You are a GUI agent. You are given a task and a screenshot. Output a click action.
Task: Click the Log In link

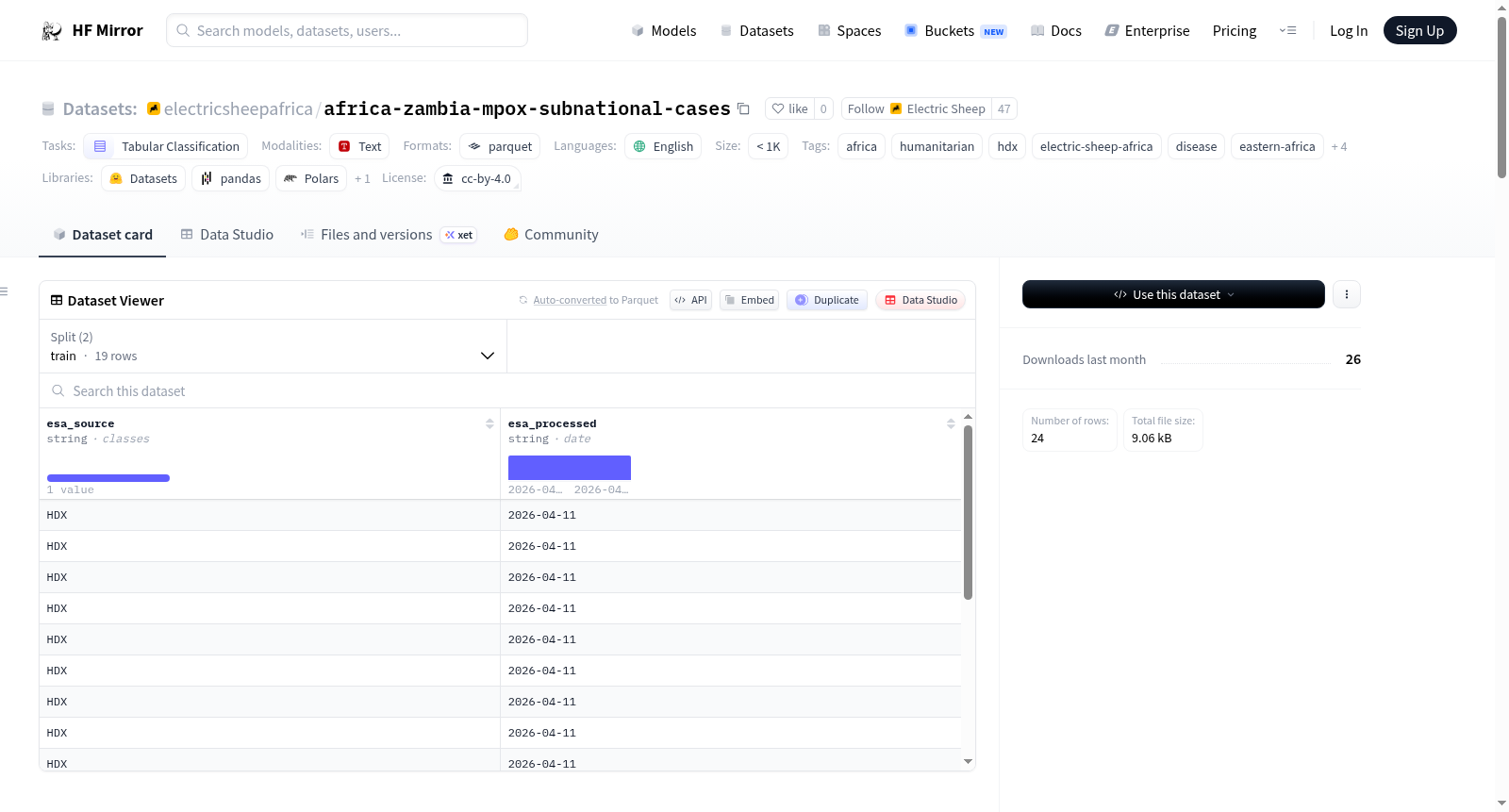pyautogui.click(x=1349, y=31)
